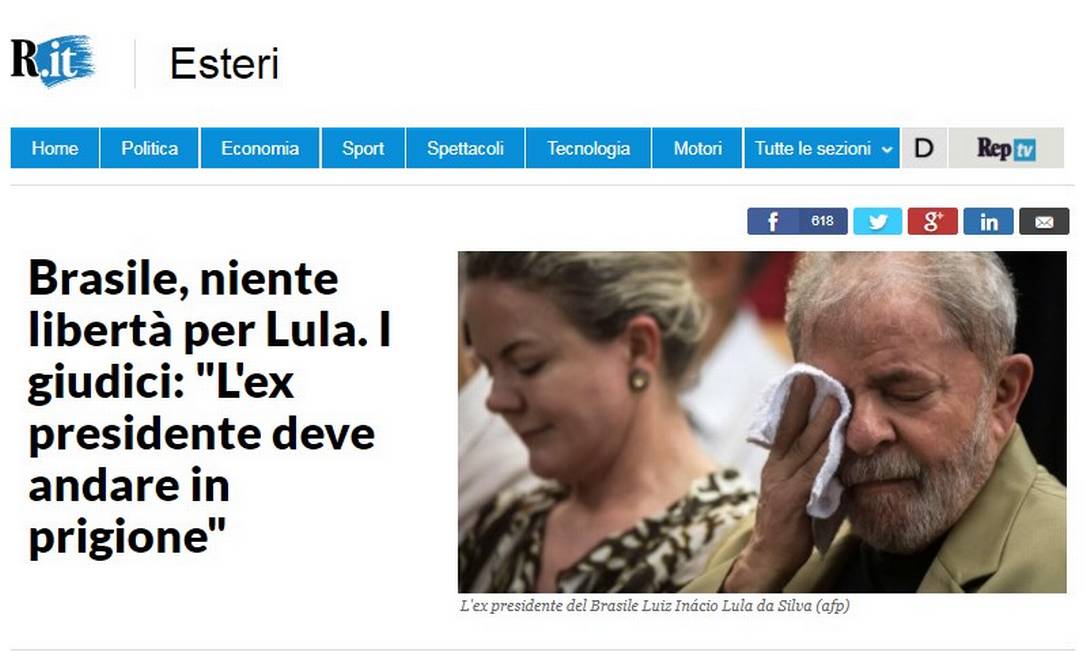Open the Spettacoli section

point(465,148)
